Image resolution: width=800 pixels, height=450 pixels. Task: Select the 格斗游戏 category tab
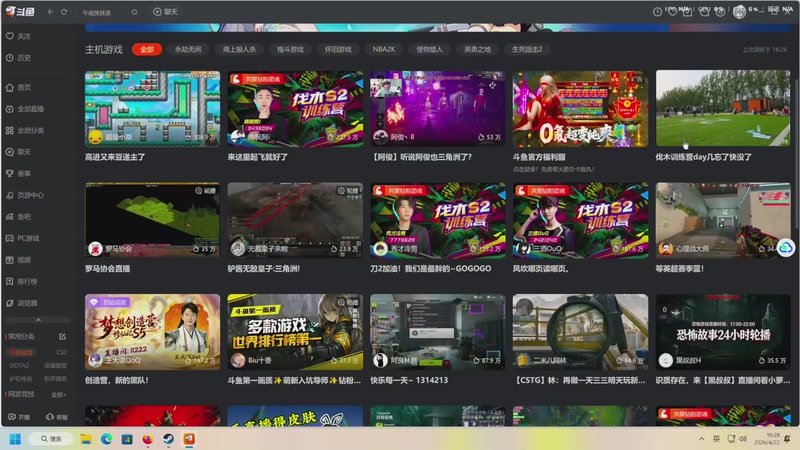coord(290,49)
